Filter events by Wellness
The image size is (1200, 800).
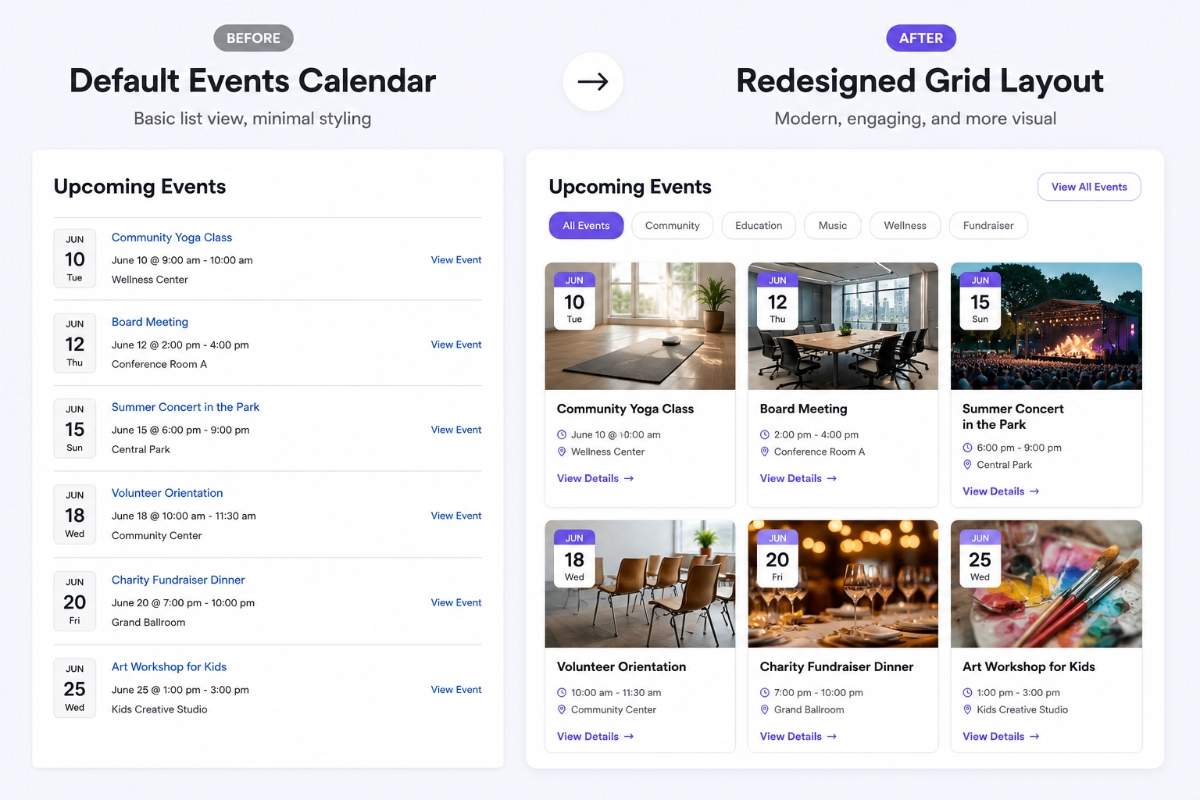pyautogui.click(x=905, y=226)
